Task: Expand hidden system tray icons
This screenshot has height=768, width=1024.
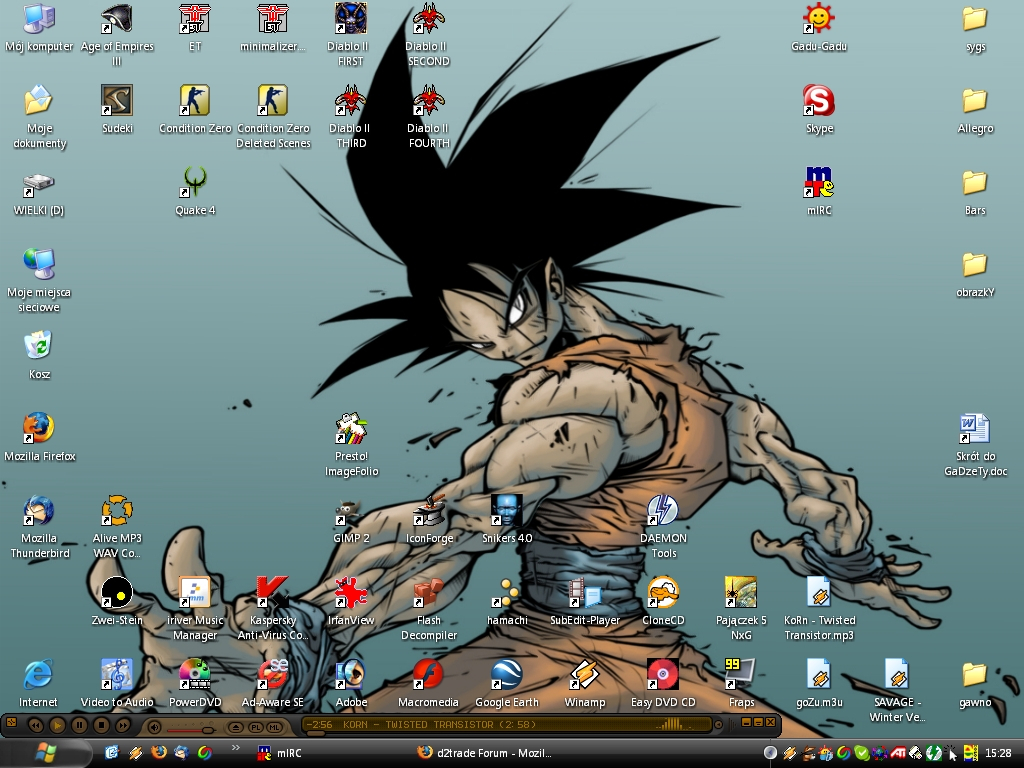Action: click(x=770, y=753)
